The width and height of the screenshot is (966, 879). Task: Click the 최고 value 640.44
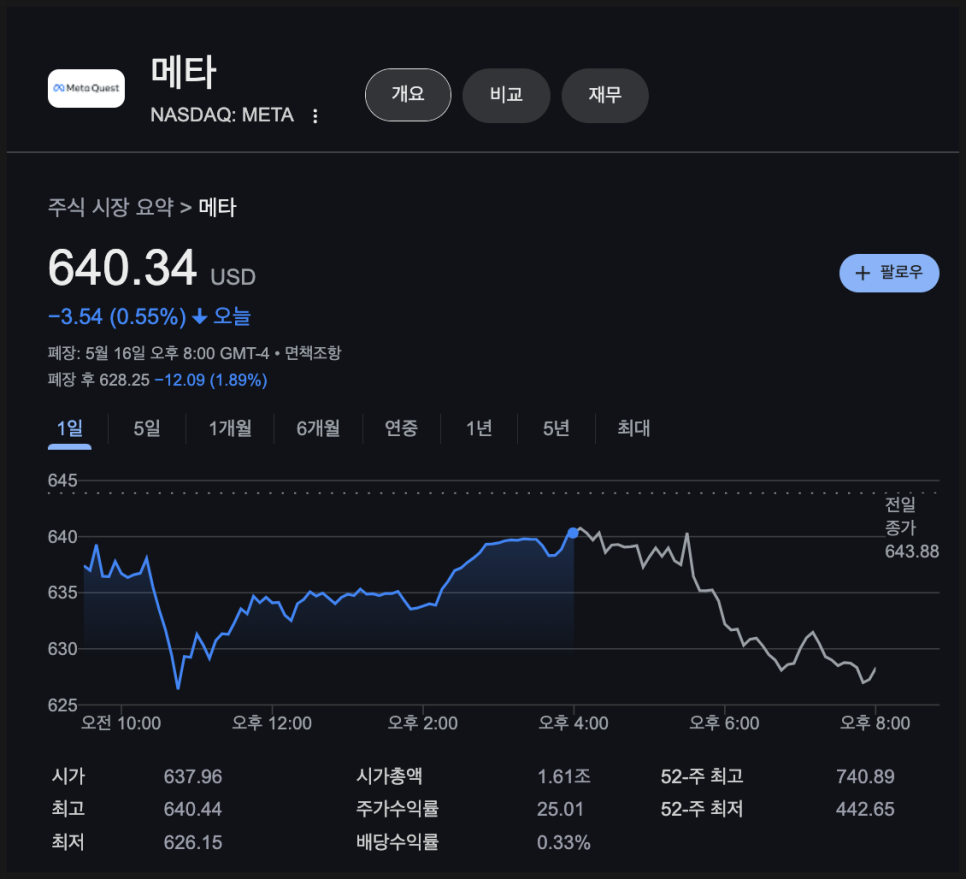tap(193, 809)
